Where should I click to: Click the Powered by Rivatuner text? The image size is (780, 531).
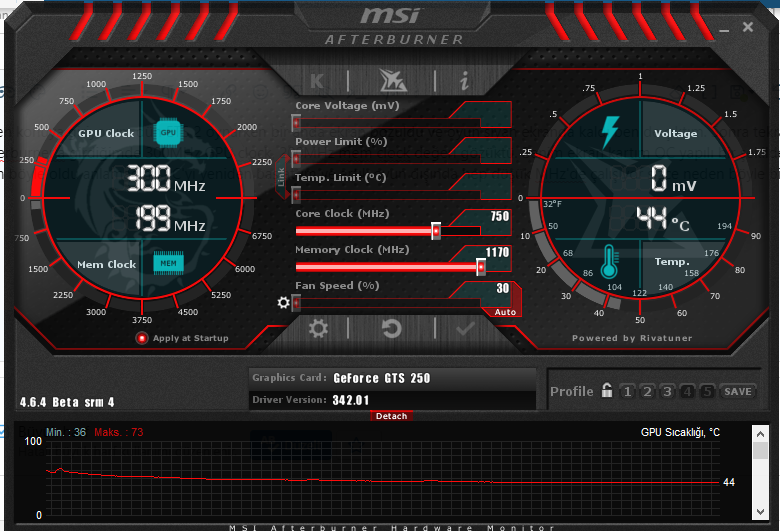632,338
